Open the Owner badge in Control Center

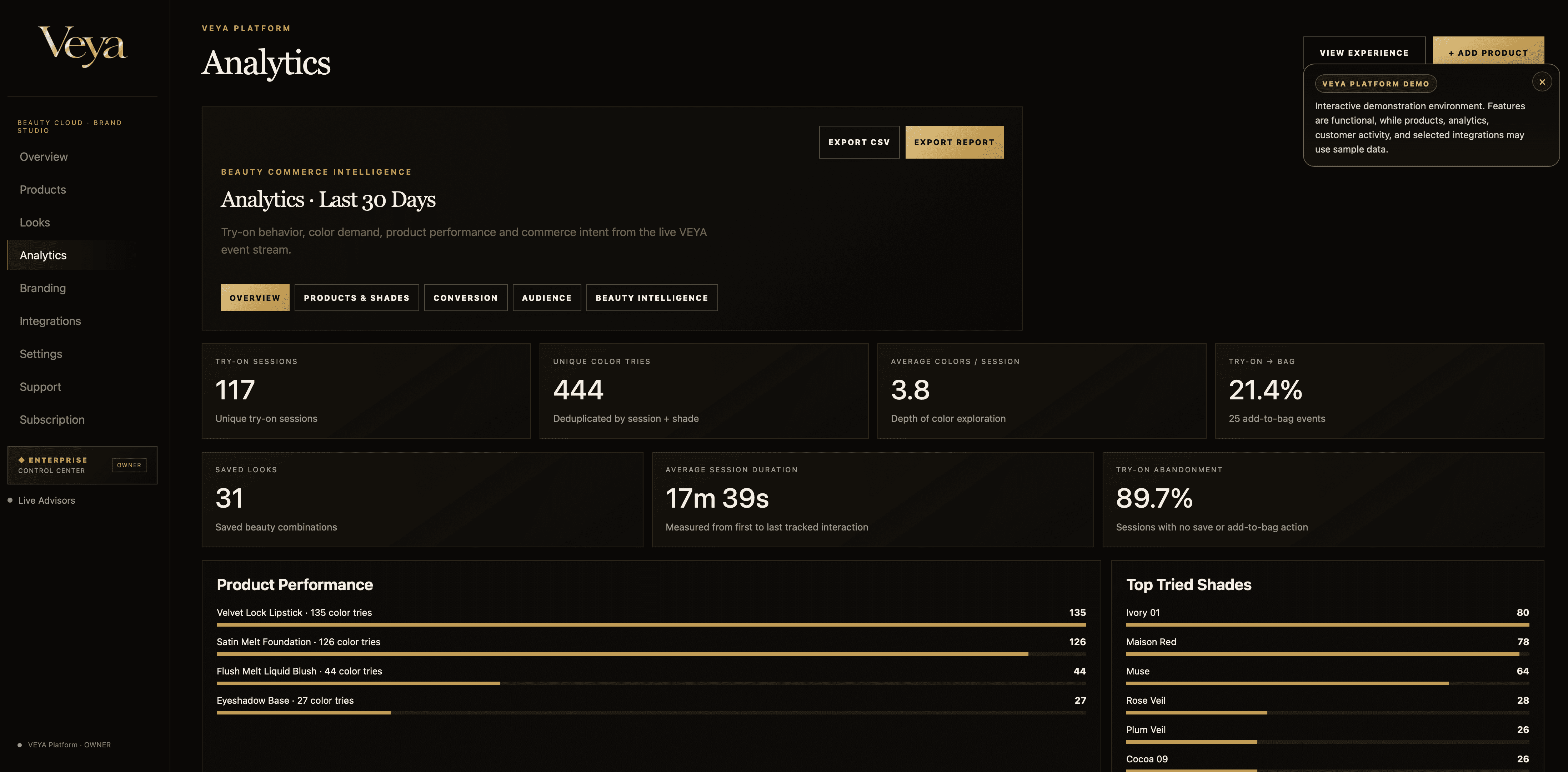click(x=129, y=465)
